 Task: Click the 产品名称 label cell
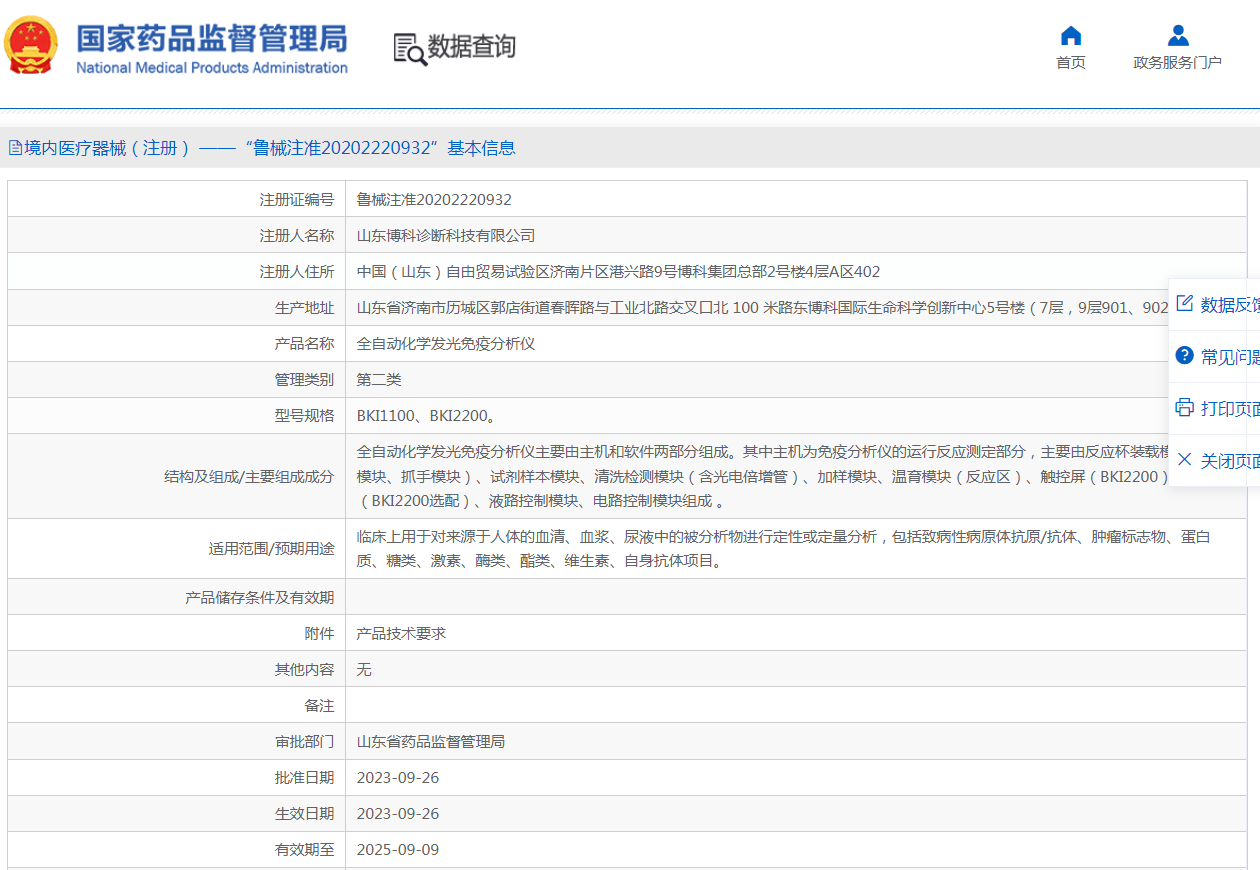[x=177, y=343]
